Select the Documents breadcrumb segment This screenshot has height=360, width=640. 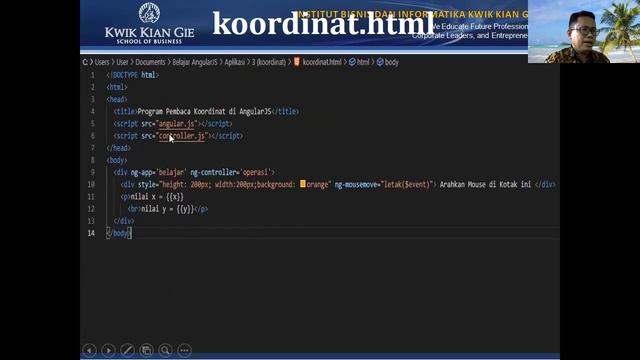point(150,62)
